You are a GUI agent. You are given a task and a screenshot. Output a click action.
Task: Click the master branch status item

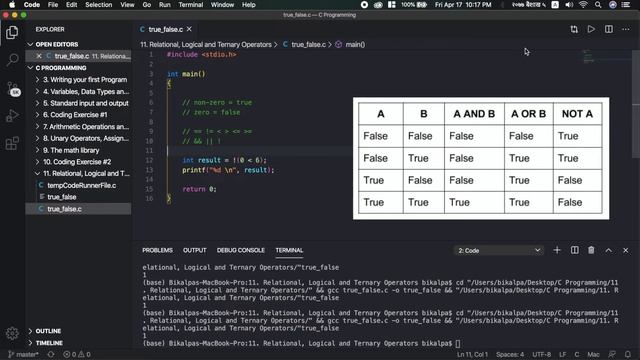point(23,354)
